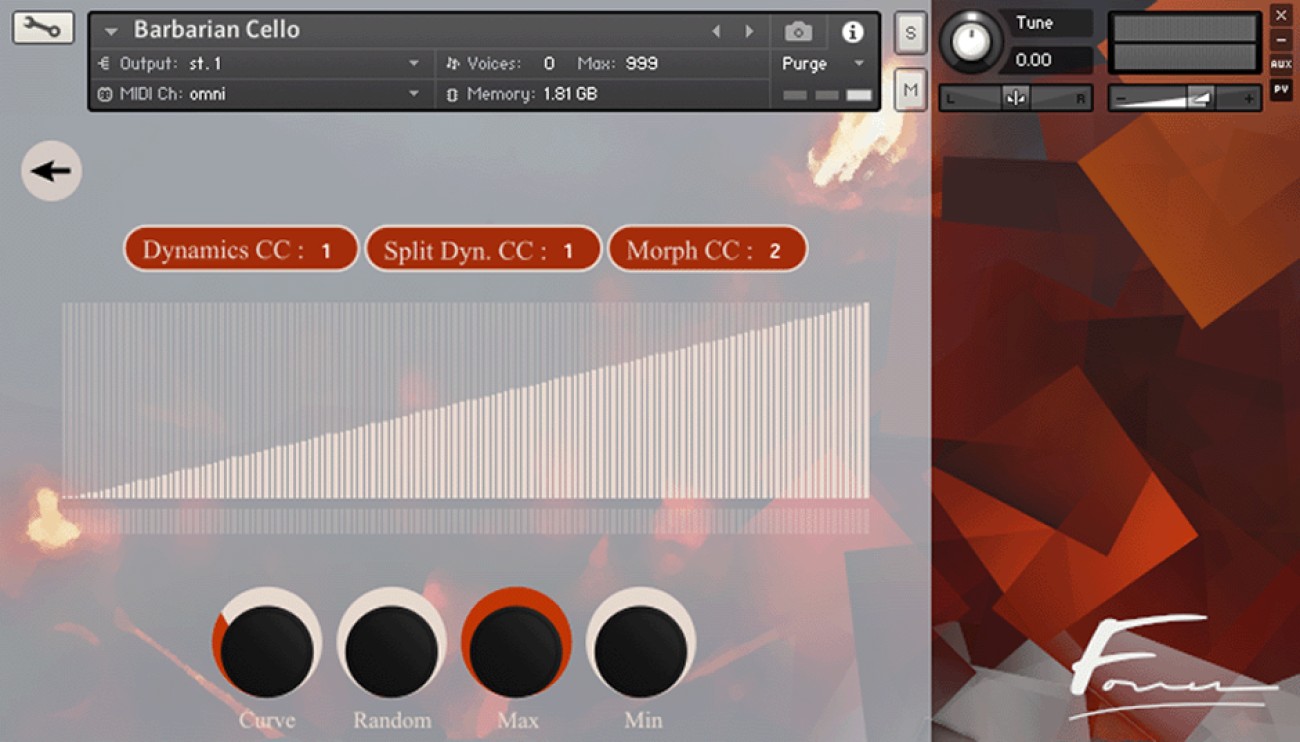Click the pan center icon
Image resolution: width=1300 pixels, height=742 pixels.
click(1015, 99)
